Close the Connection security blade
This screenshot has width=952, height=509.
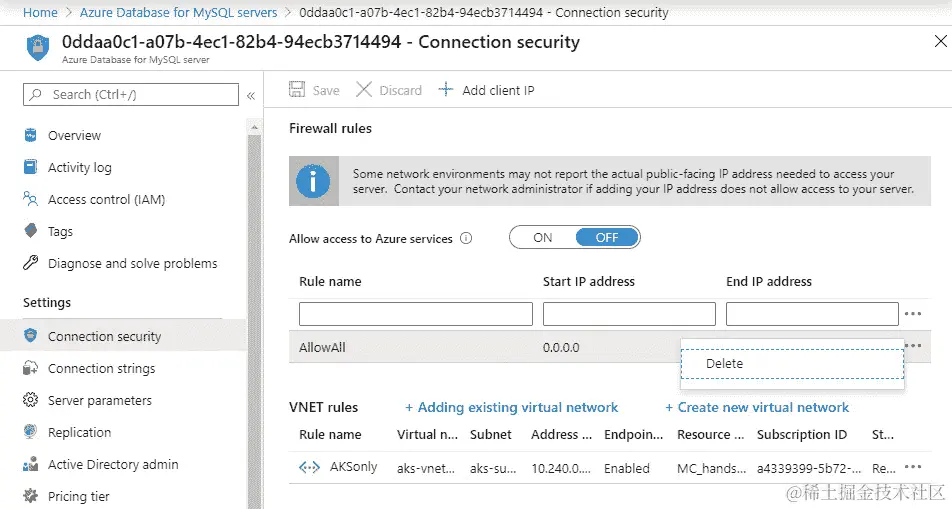(940, 41)
